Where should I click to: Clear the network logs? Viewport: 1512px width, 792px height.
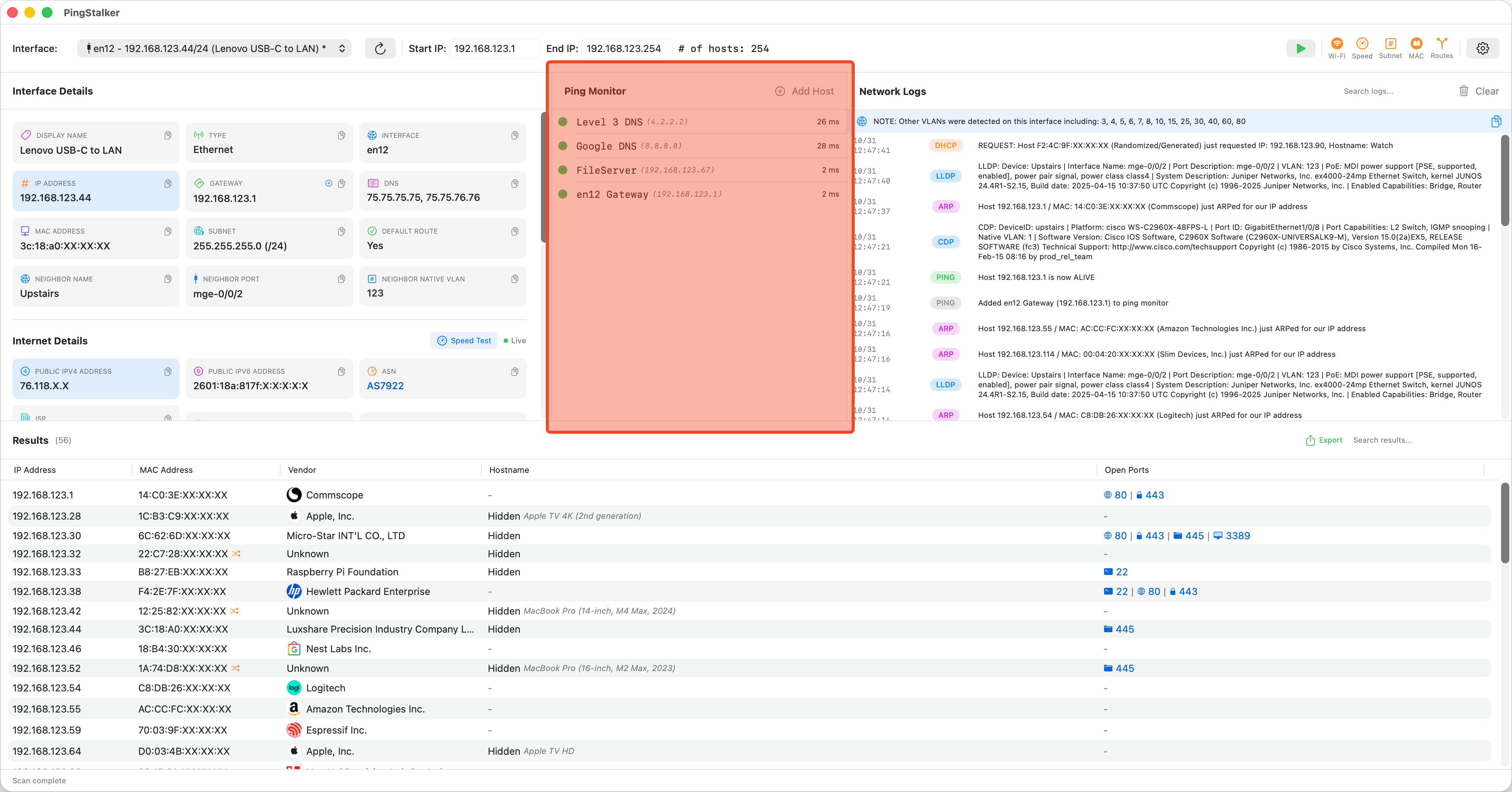coord(1478,91)
